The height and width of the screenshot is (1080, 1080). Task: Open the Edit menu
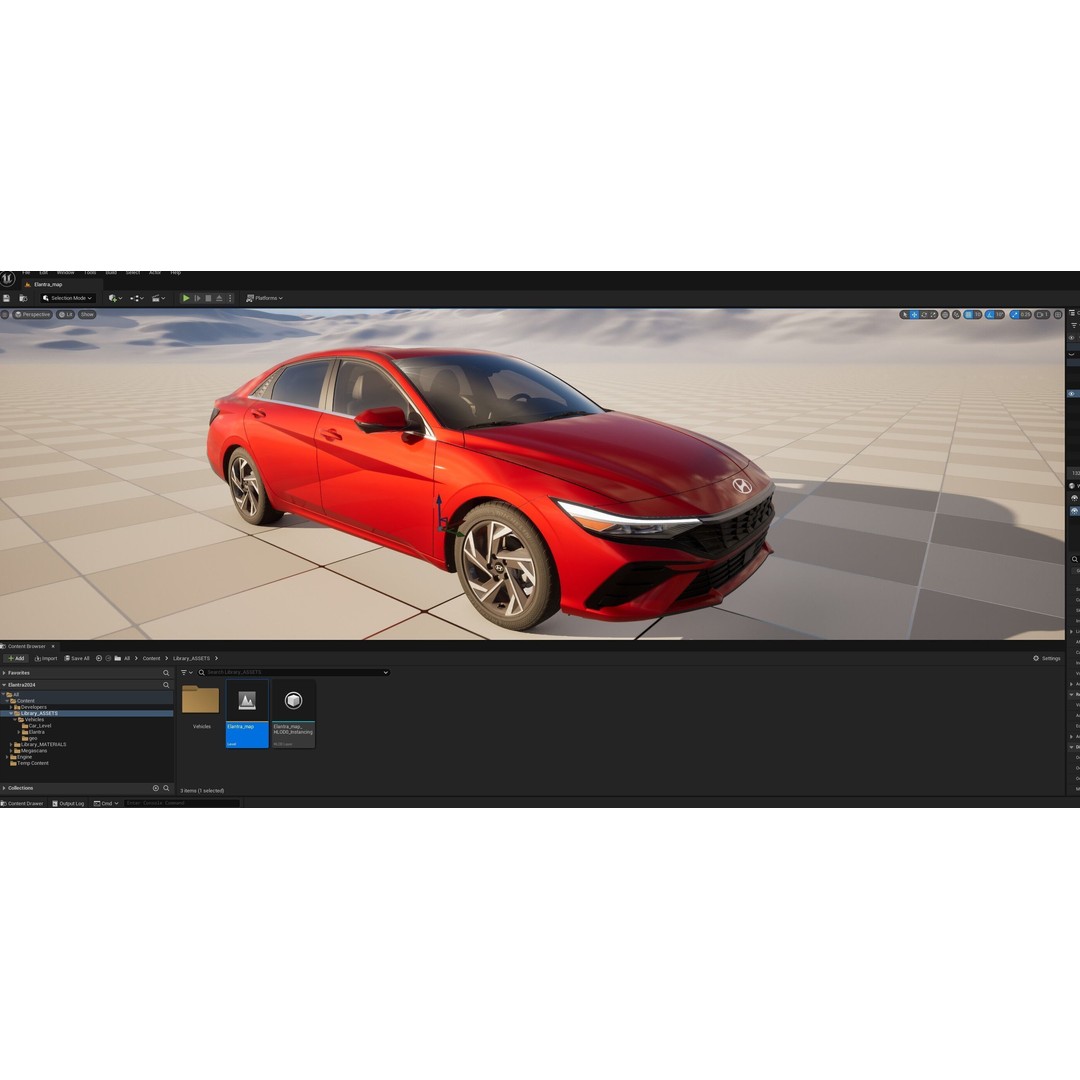[x=42, y=271]
